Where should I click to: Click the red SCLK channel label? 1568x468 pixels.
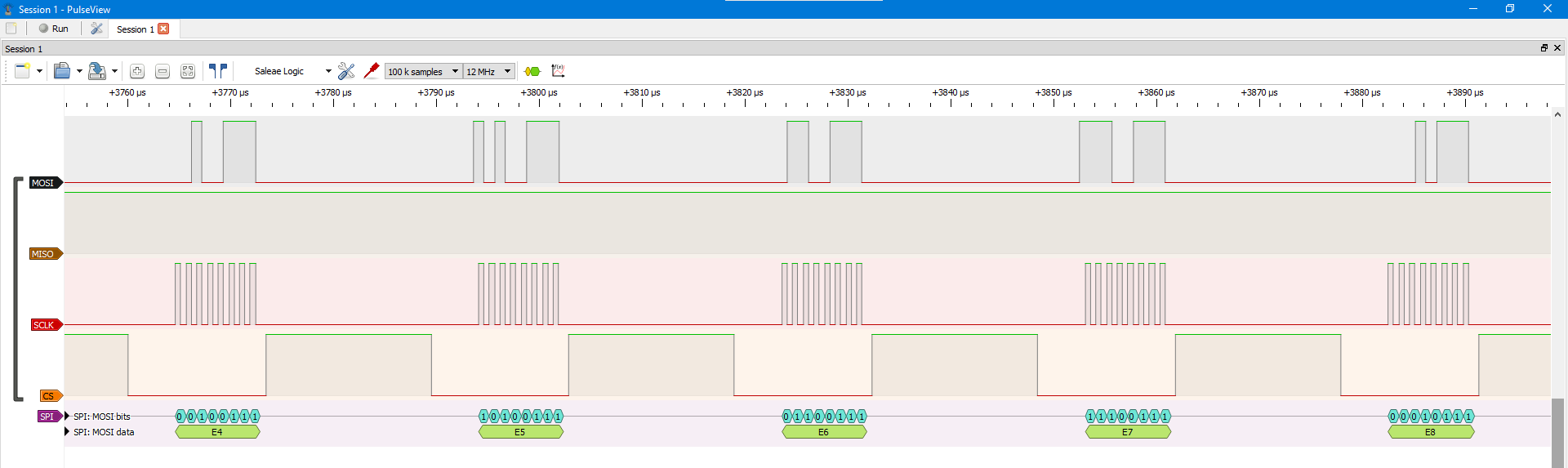pyautogui.click(x=44, y=325)
